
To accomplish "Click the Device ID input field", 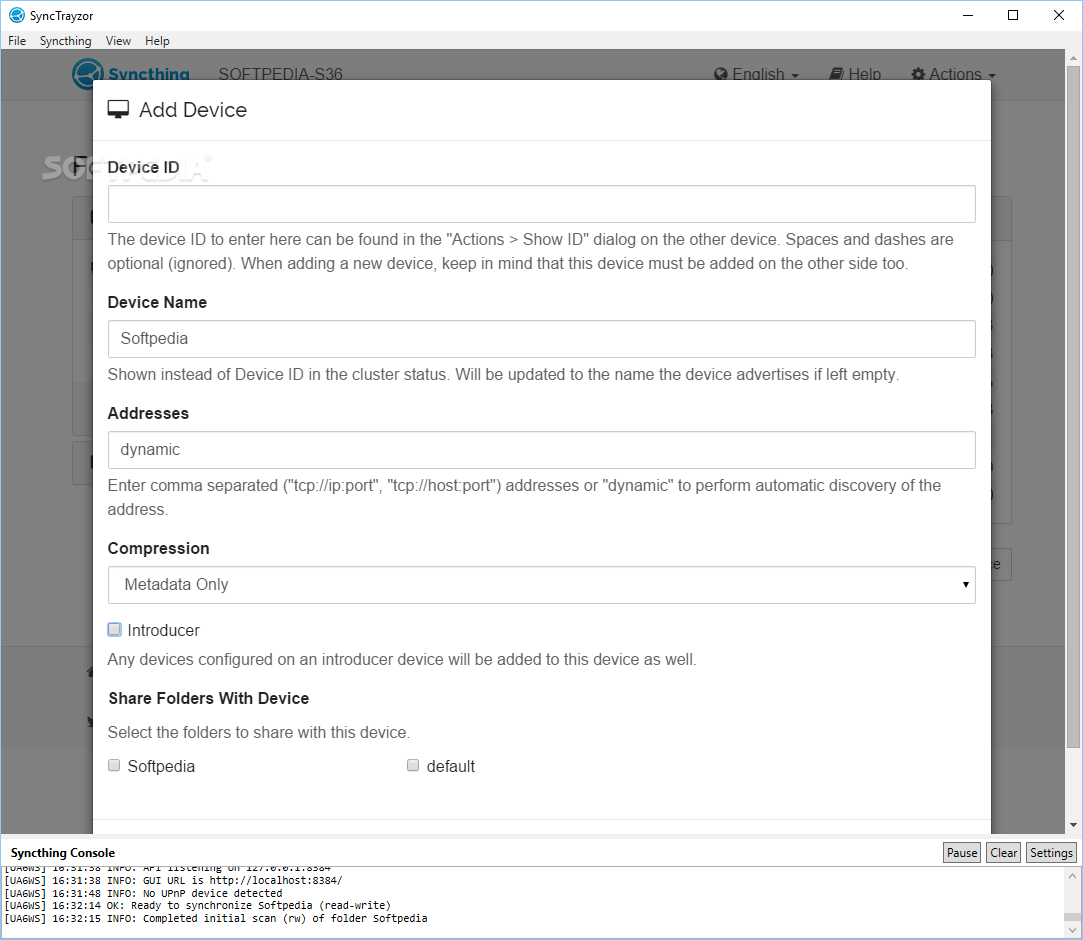I will (542, 204).
